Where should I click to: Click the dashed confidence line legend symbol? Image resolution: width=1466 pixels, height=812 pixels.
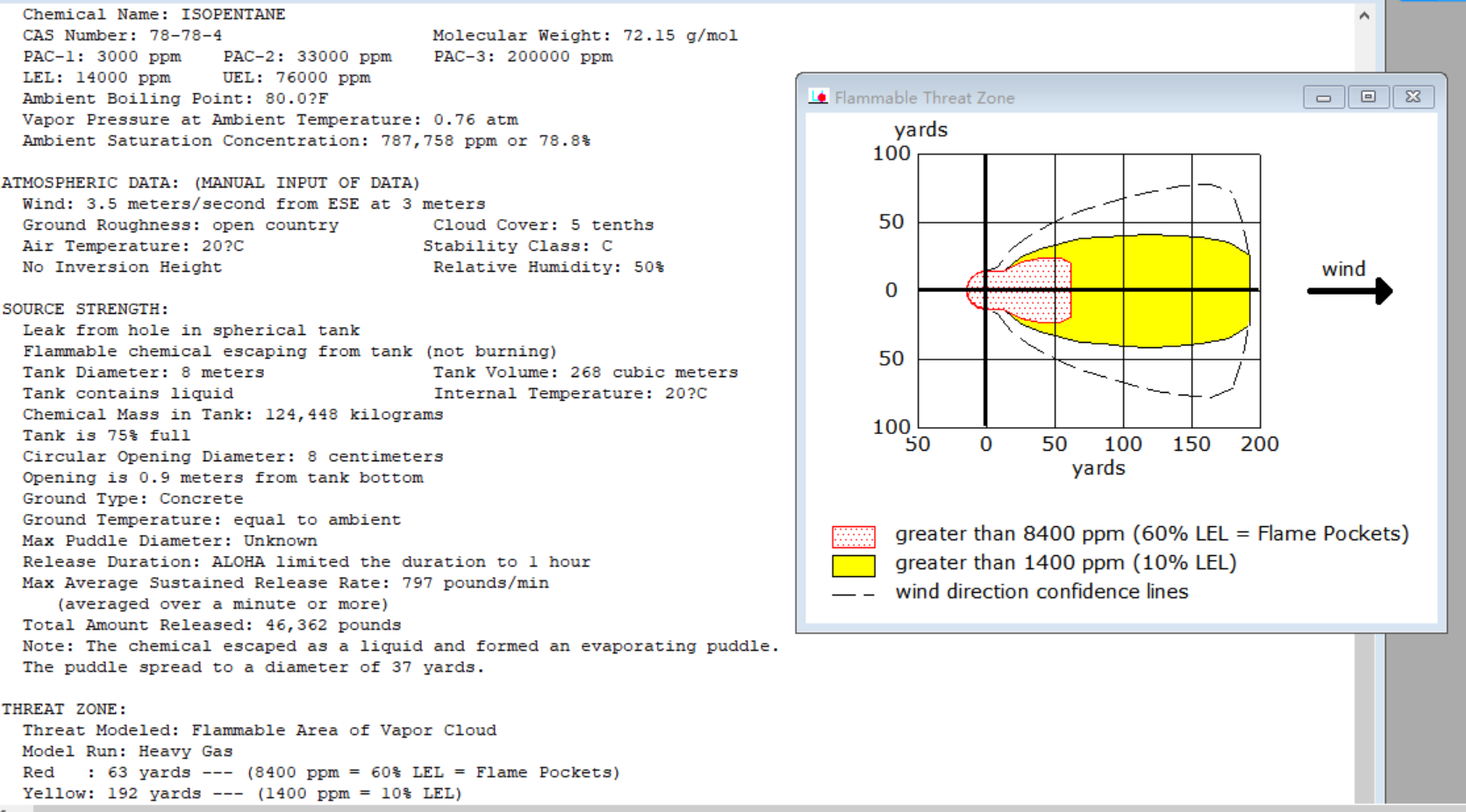point(854,595)
